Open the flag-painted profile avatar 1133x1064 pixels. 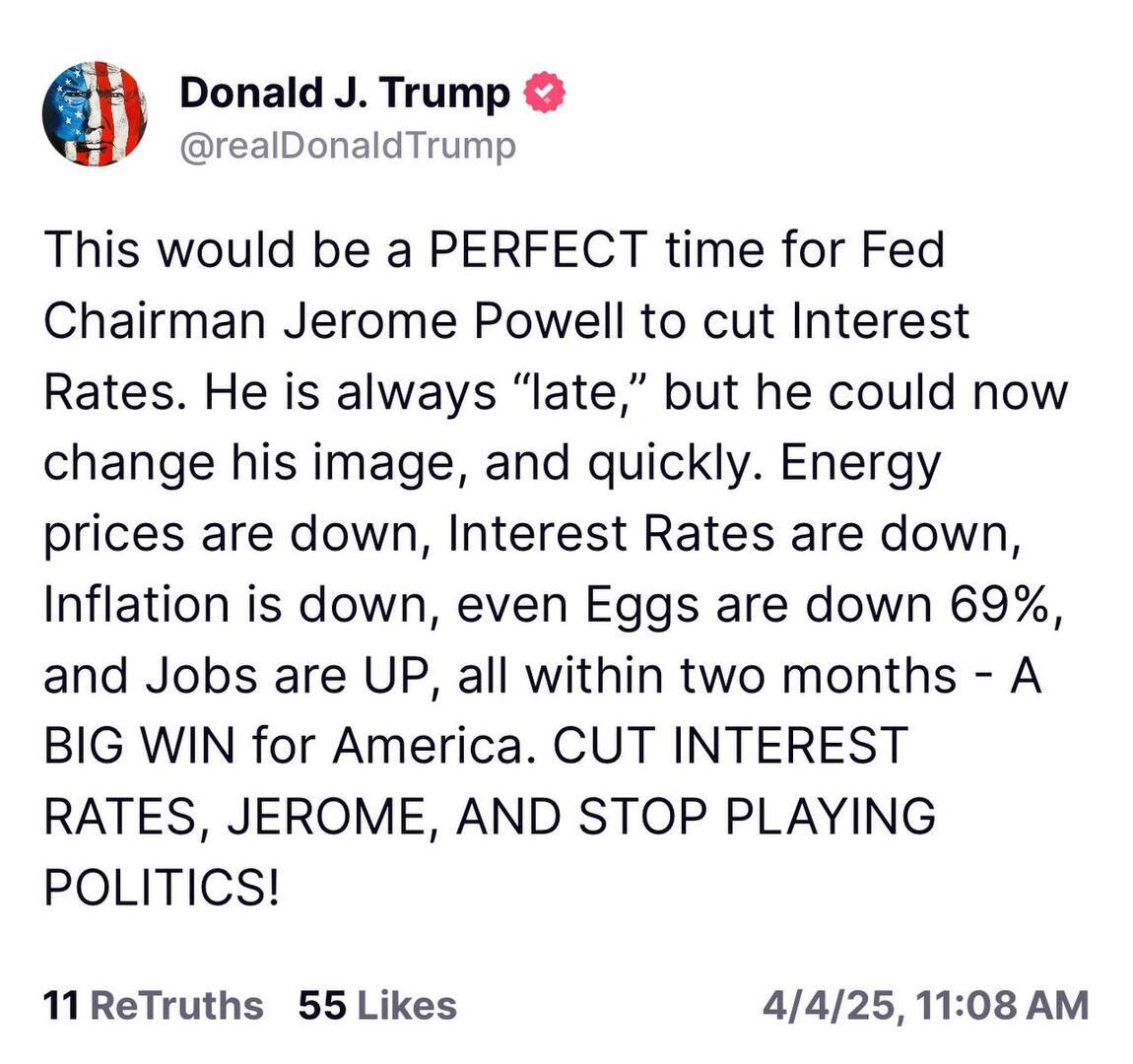[x=95, y=113]
